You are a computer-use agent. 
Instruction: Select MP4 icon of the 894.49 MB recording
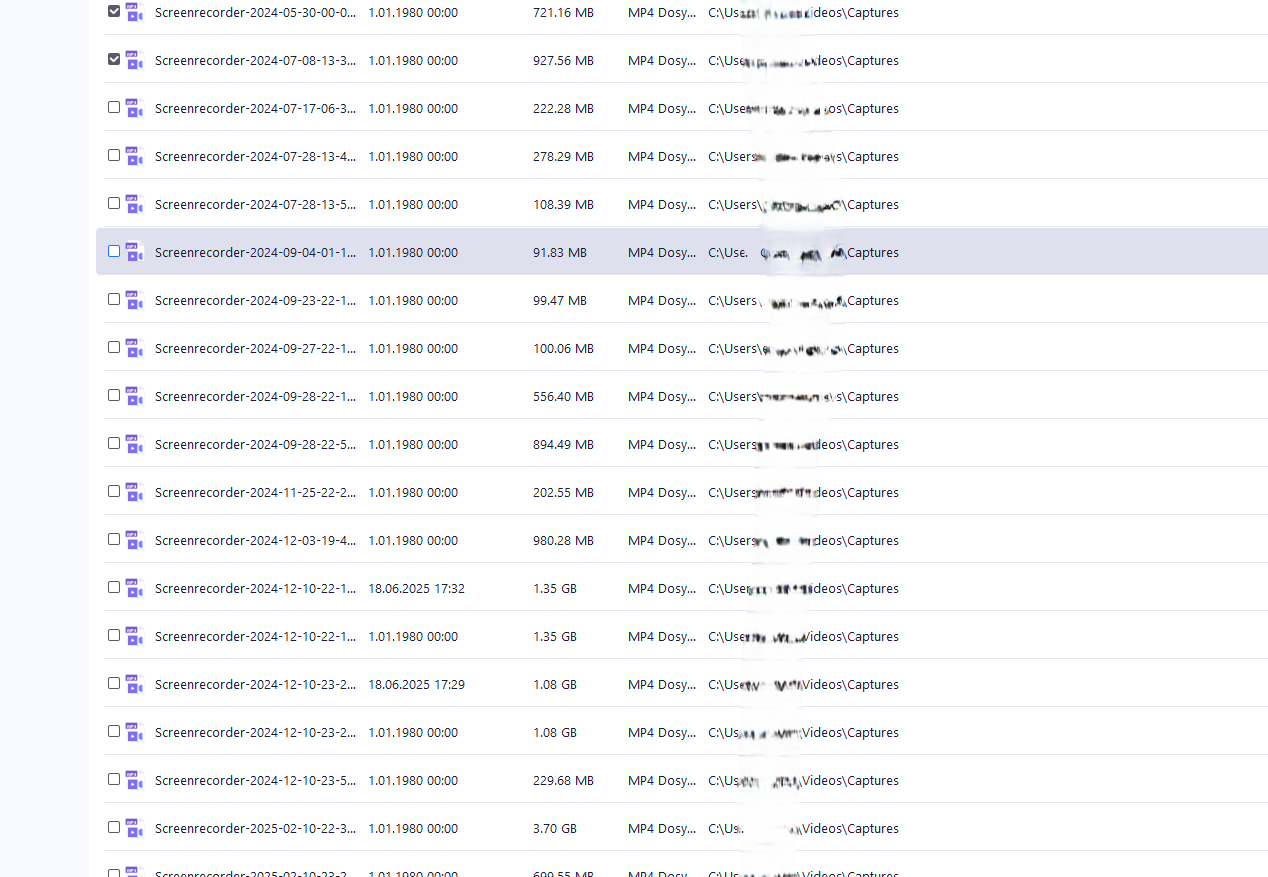pos(134,444)
